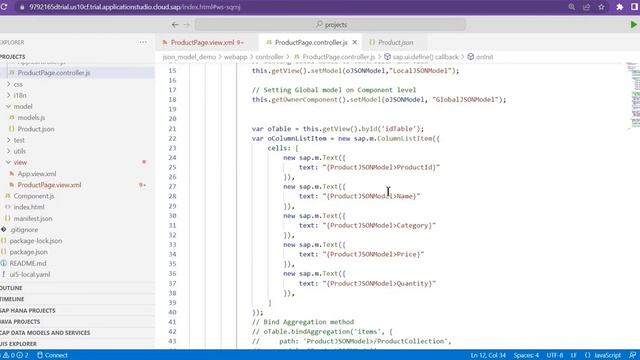Image resolution: width=640 pixels, height=360 pixels.
Task: Switch to the ProductPage.controller.js tab
Action: click(x=311, y=42)
